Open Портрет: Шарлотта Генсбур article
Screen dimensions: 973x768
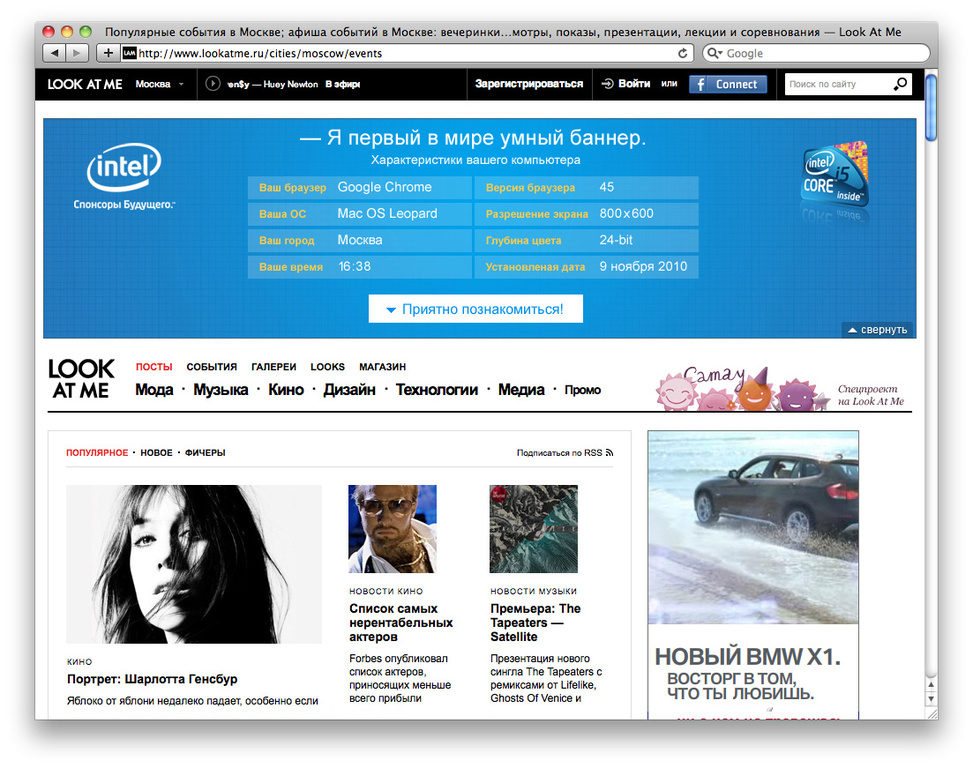click(152, 679)
